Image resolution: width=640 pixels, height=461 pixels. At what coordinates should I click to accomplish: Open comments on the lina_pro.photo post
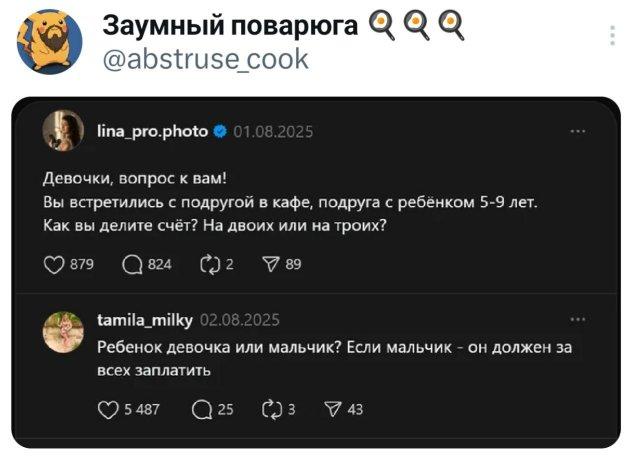point(128,265)
